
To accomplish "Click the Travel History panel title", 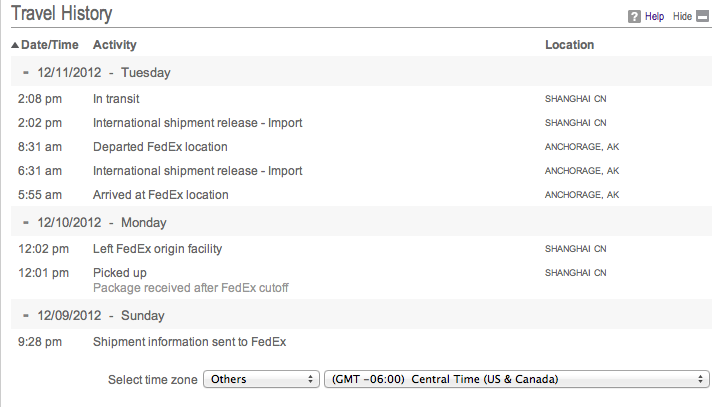I will tap(61, 14).
